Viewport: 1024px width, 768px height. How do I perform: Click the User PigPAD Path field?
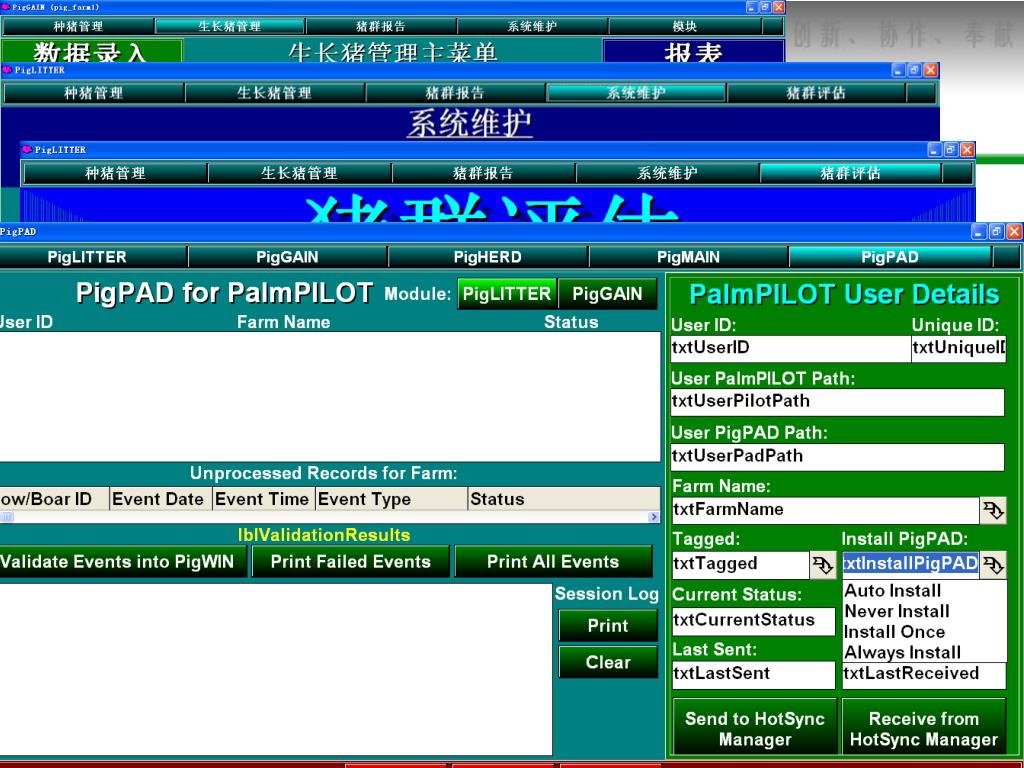838,456
